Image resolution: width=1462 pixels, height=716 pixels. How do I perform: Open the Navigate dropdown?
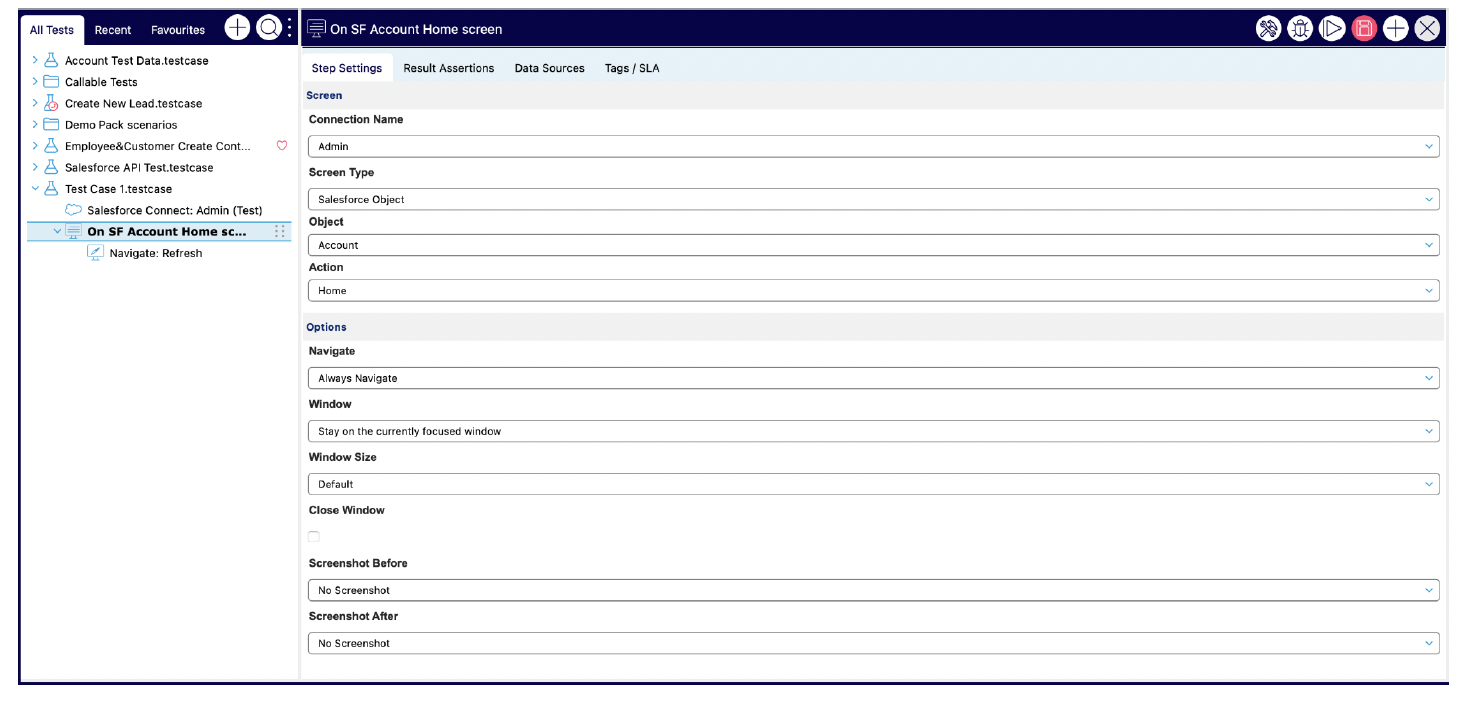click(874, 378)
